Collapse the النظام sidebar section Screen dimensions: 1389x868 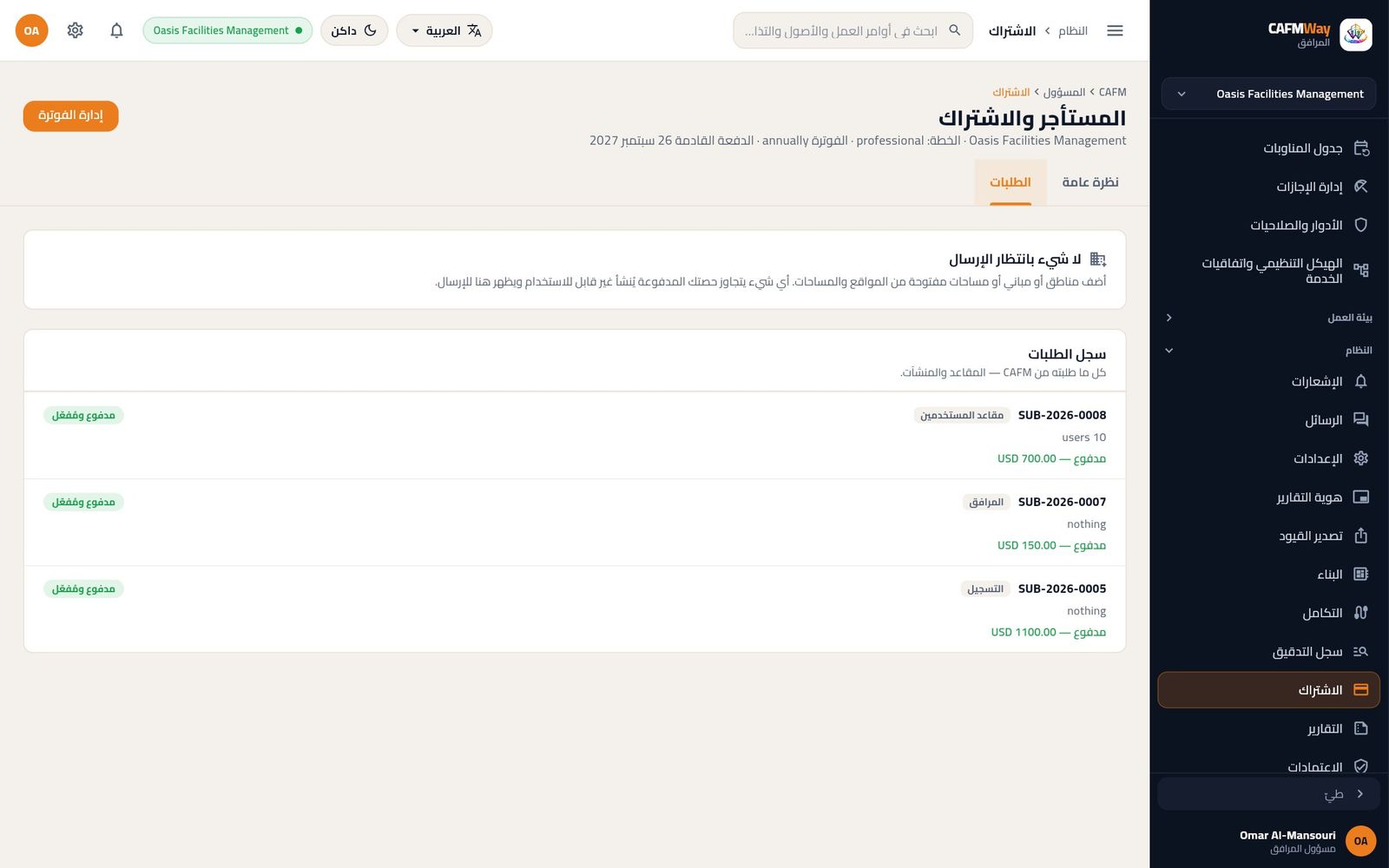[1268, 351]
